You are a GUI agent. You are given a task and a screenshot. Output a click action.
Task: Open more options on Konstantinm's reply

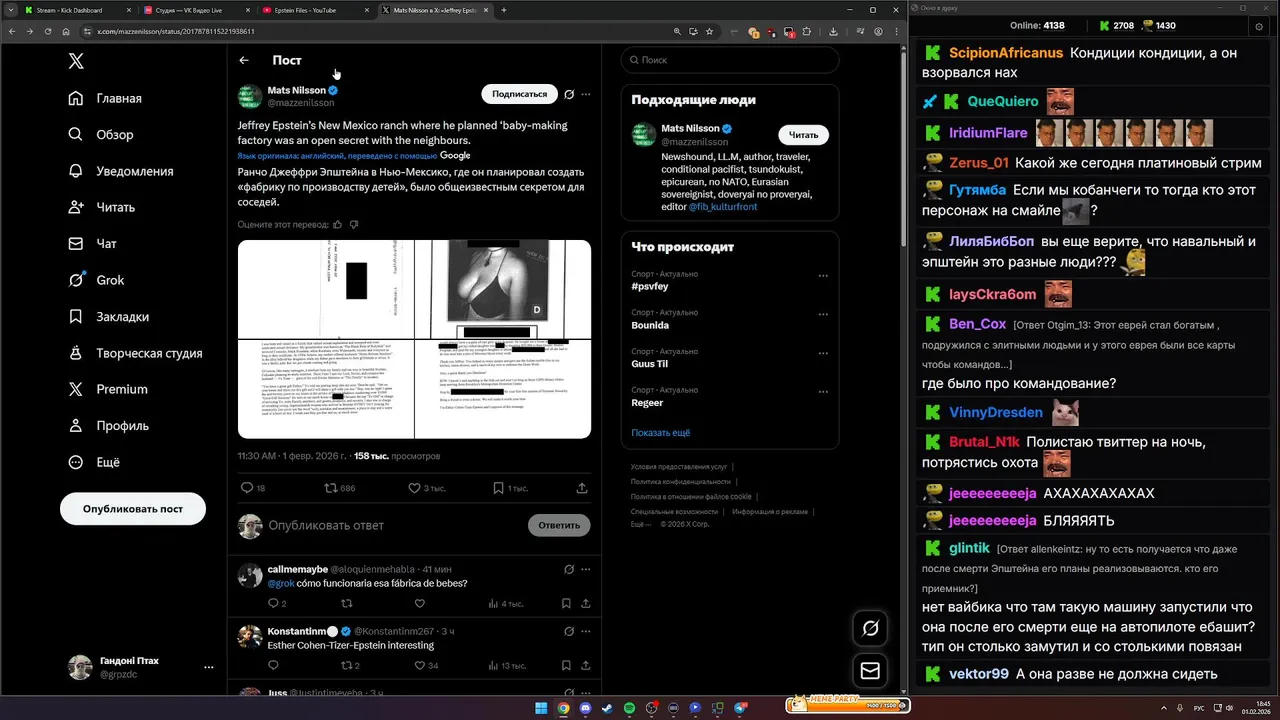point(586,631)
